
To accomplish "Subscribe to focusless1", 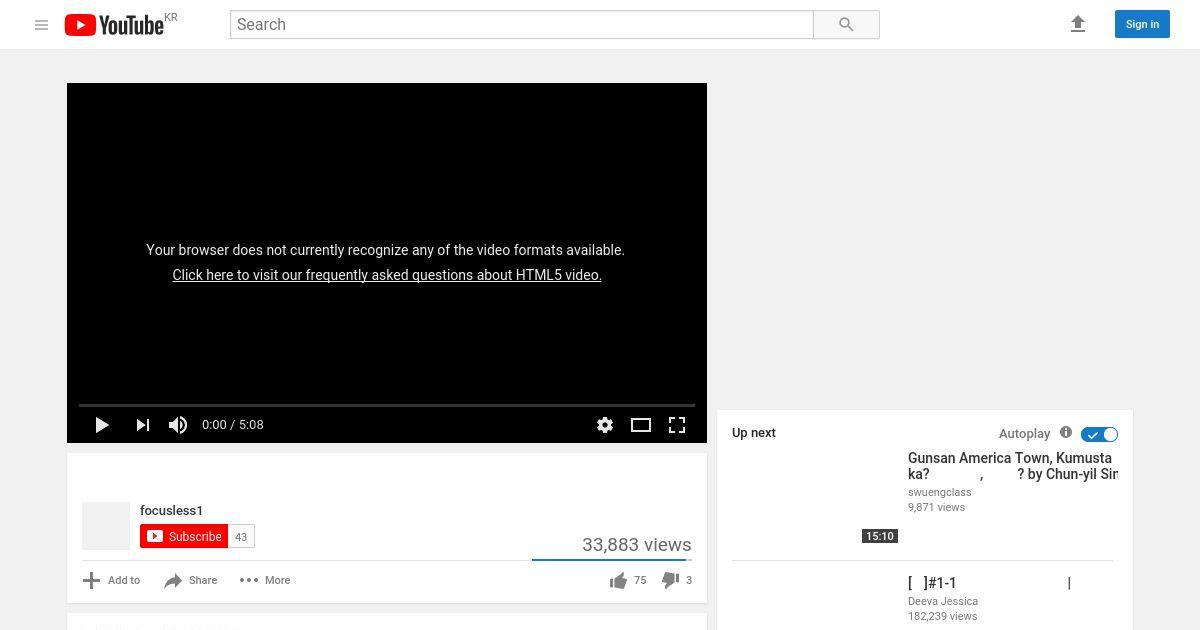I will pyautogui.click(x=184, y=536).
